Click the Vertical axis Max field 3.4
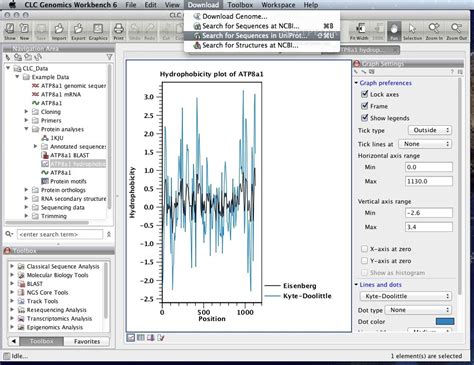474x365 pixels. pyautogui.click(x=429, y=227)
